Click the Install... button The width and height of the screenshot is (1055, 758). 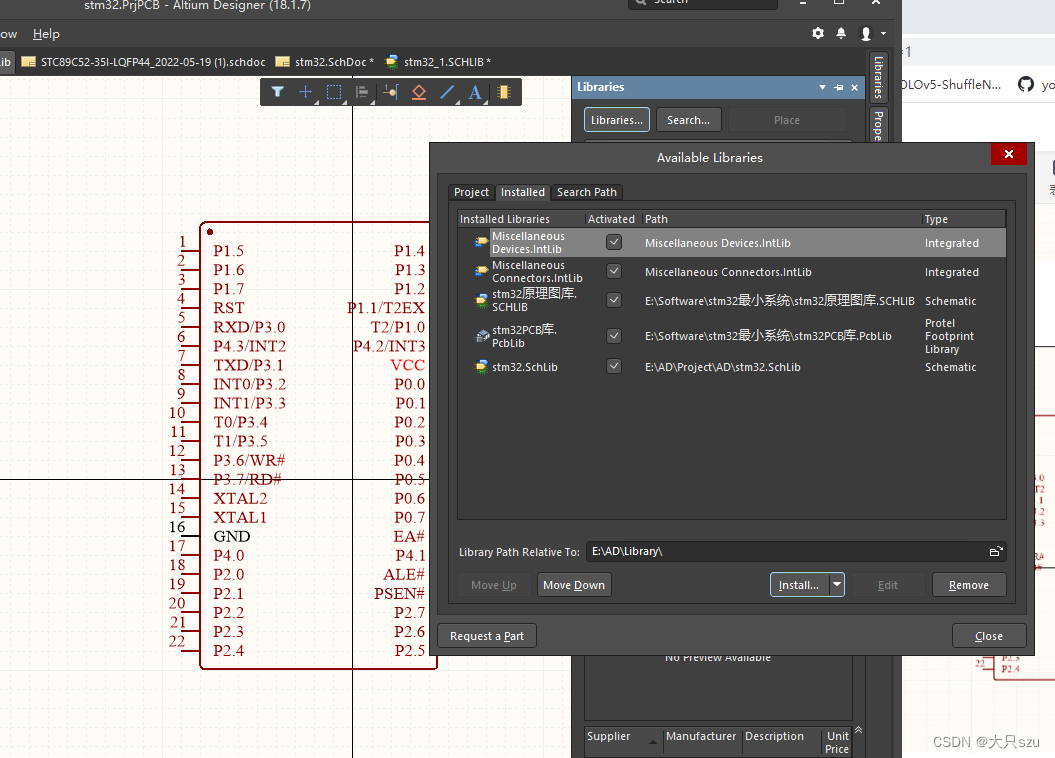click(x=799, y=585)
